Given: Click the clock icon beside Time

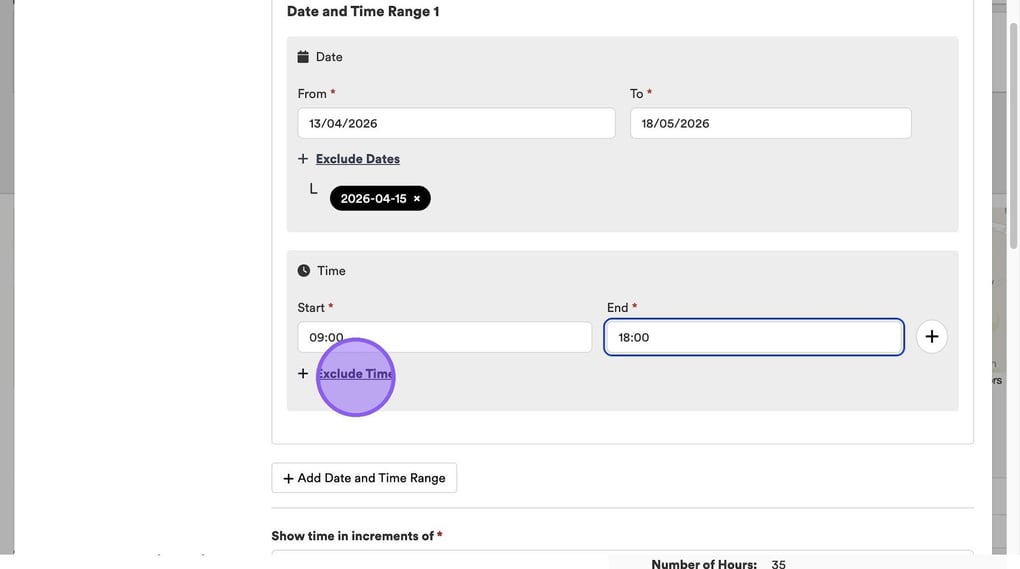Looking at the screenshot, I should tap(304, 271).
